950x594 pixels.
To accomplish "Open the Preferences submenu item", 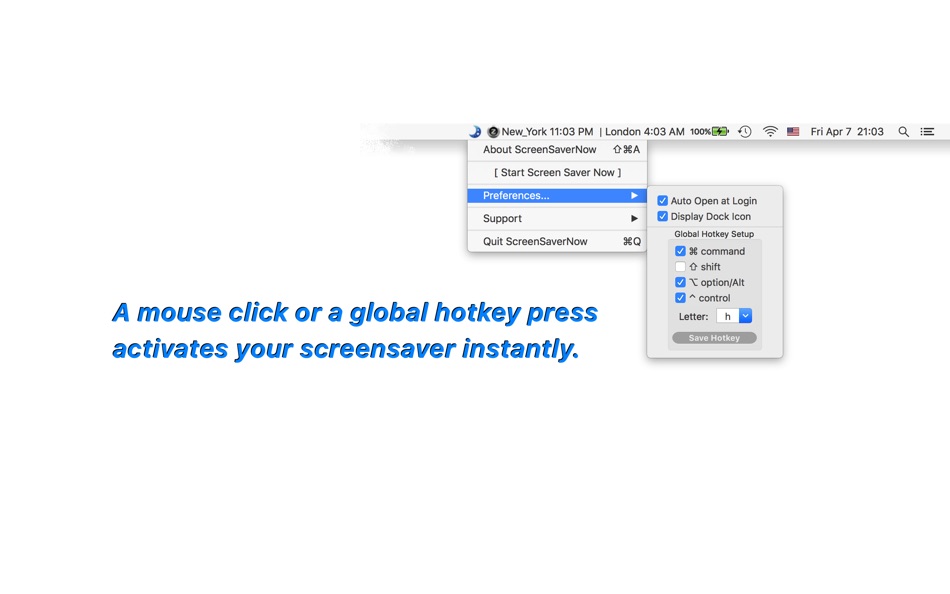I will click(557, 196).
